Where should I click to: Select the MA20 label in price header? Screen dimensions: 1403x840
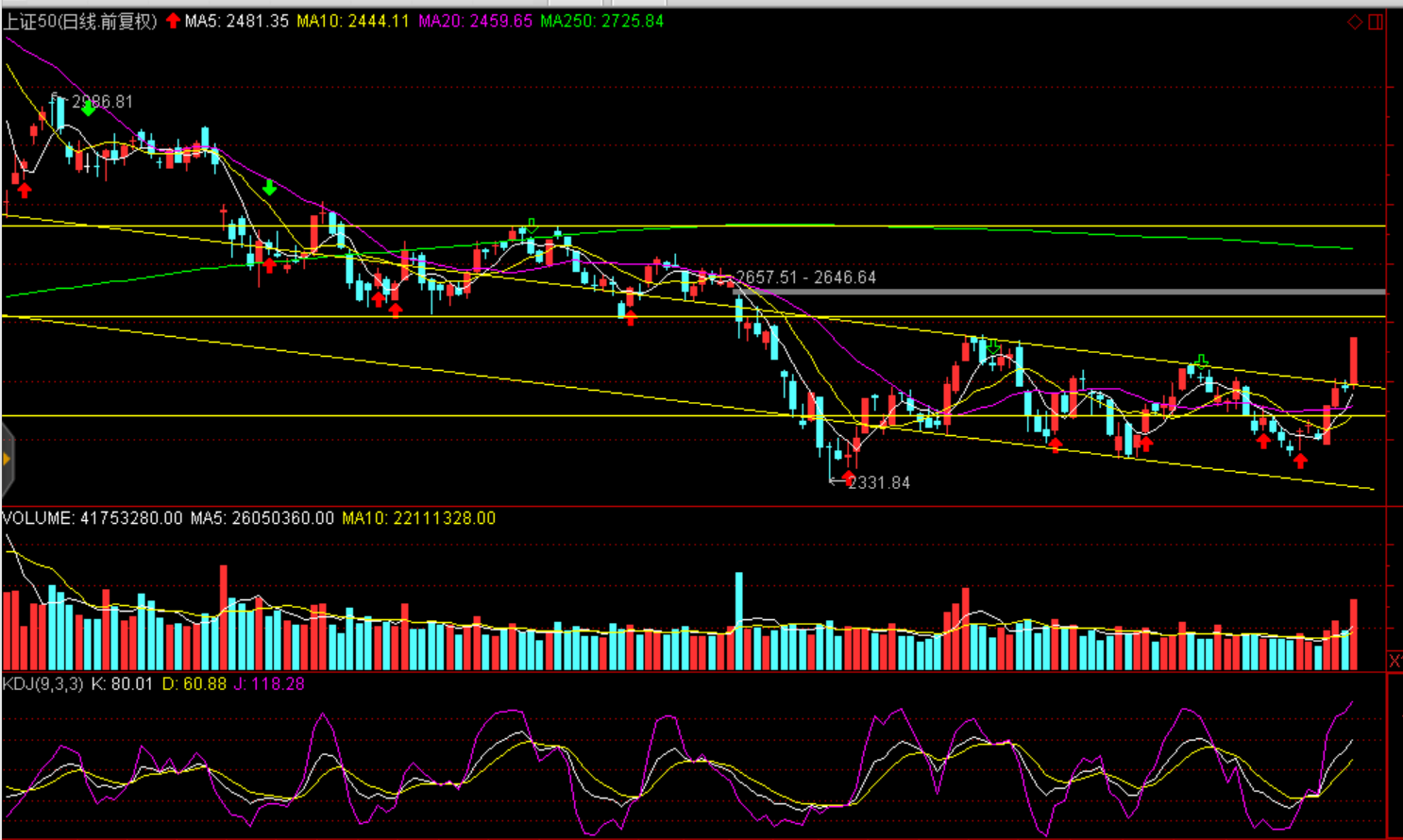[475, 21]
